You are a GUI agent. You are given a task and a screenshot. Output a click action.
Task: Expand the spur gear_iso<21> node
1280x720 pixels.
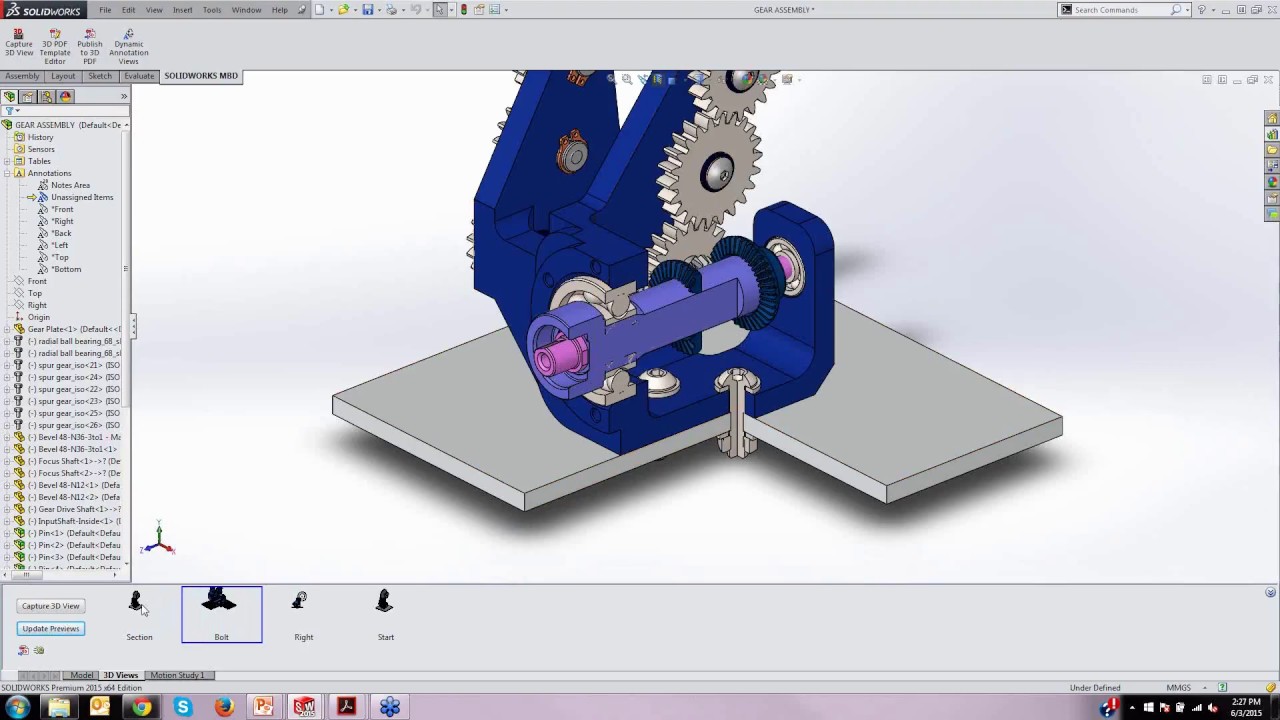click(7, 365)
